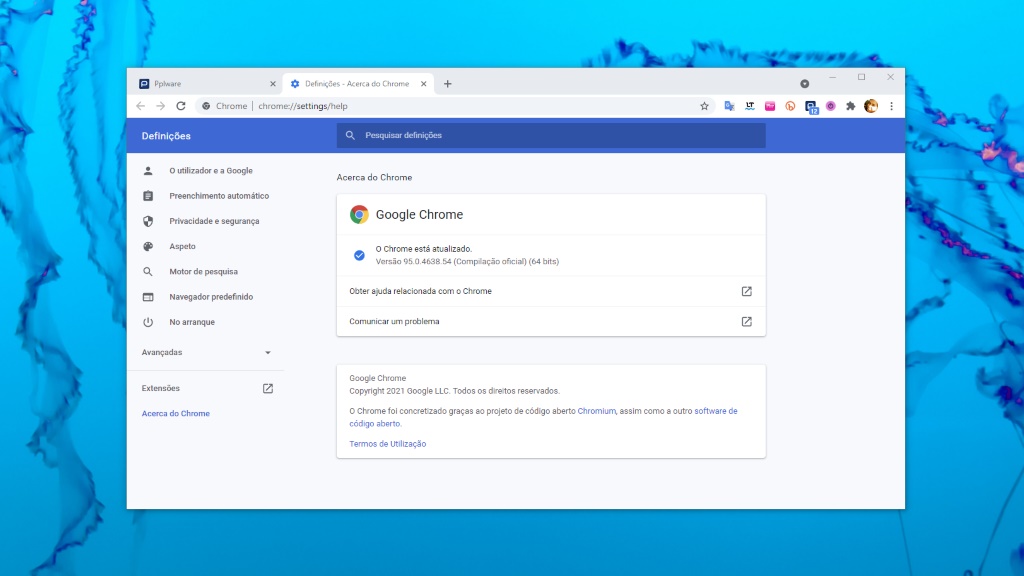The height and width of the screenshot is (576, 1024).
Task: Click the palette icon beside Aspeto
Action: click(x=148, y=246)
